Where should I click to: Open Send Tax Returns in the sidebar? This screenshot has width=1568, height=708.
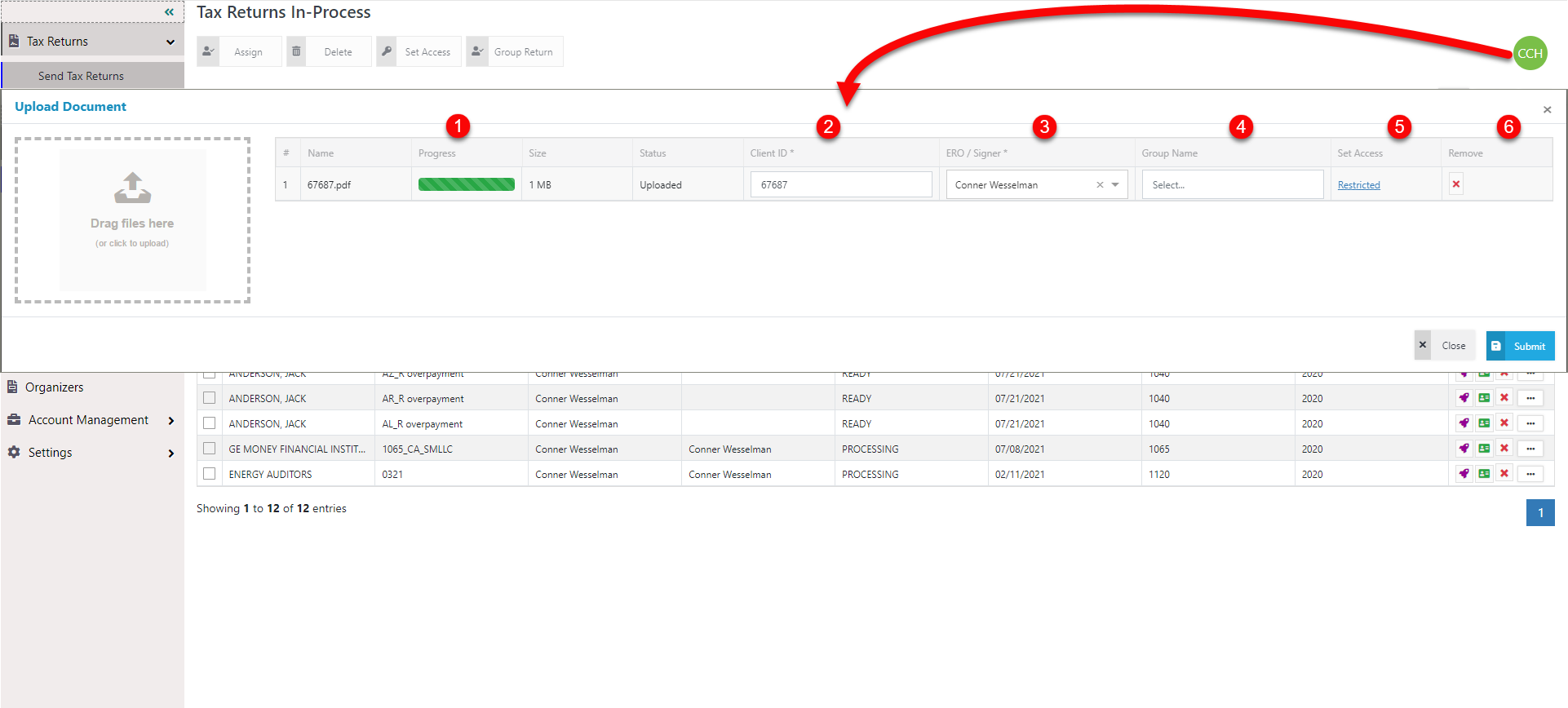coord(81,76)
